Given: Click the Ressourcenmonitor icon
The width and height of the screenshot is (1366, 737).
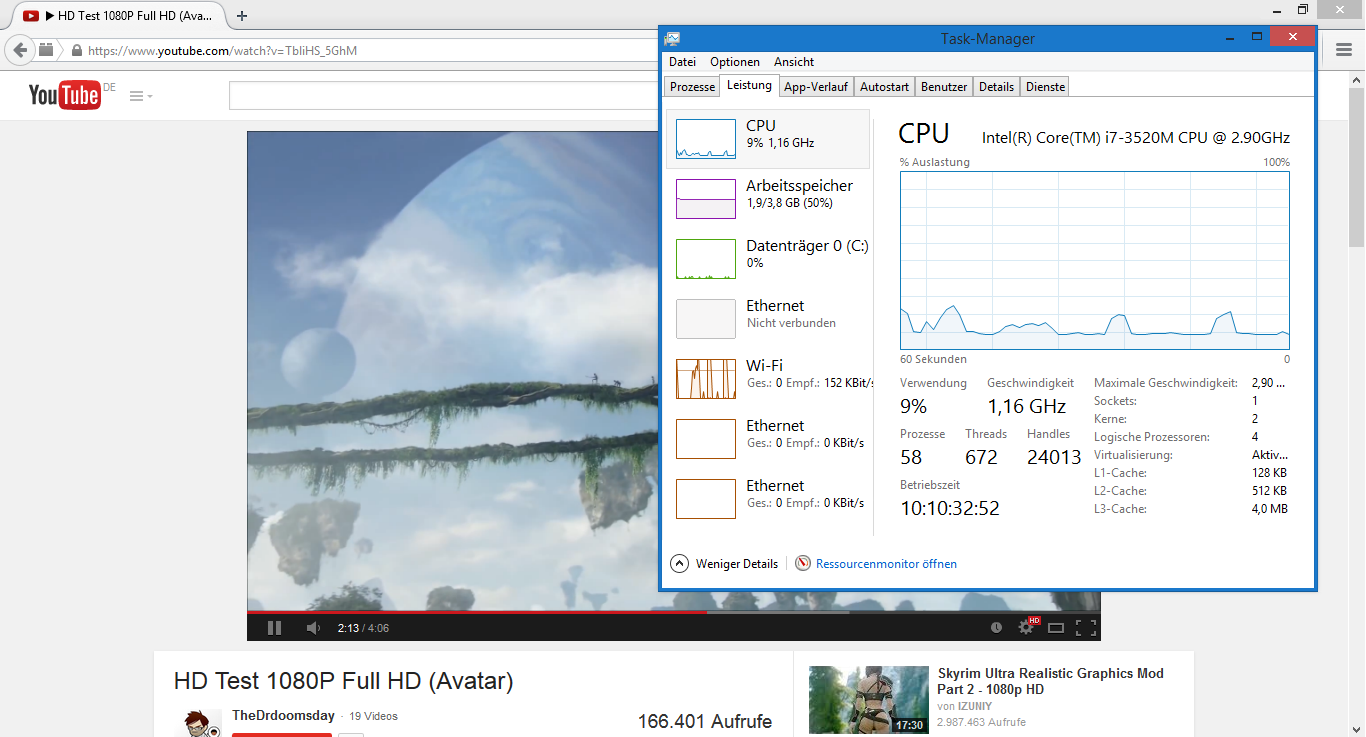Looking at the screenshot, I should (x=803, y=564).
